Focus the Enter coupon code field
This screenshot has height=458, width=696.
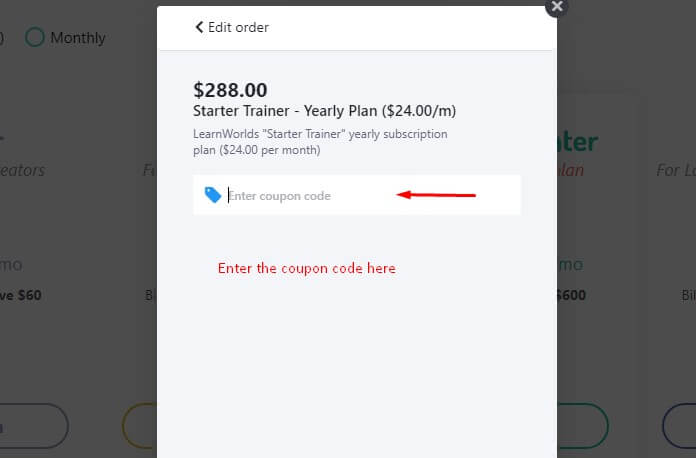pos(357,195)
